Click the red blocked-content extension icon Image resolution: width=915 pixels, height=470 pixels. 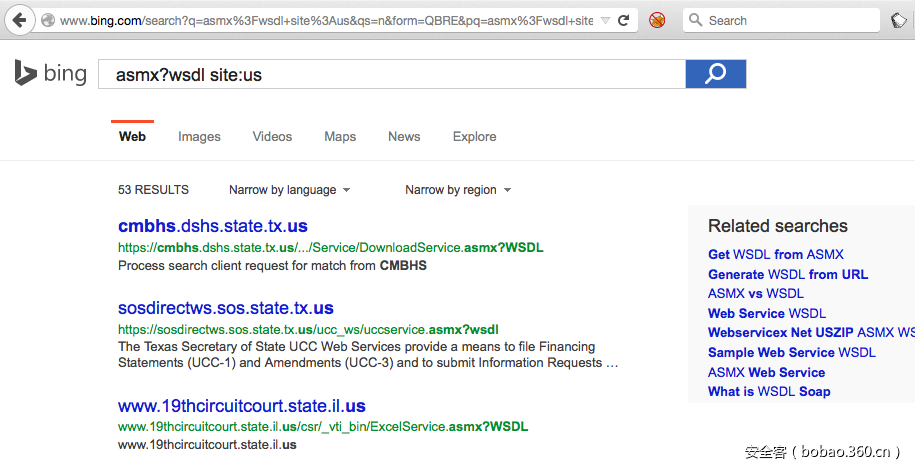[x=657, y=20]
